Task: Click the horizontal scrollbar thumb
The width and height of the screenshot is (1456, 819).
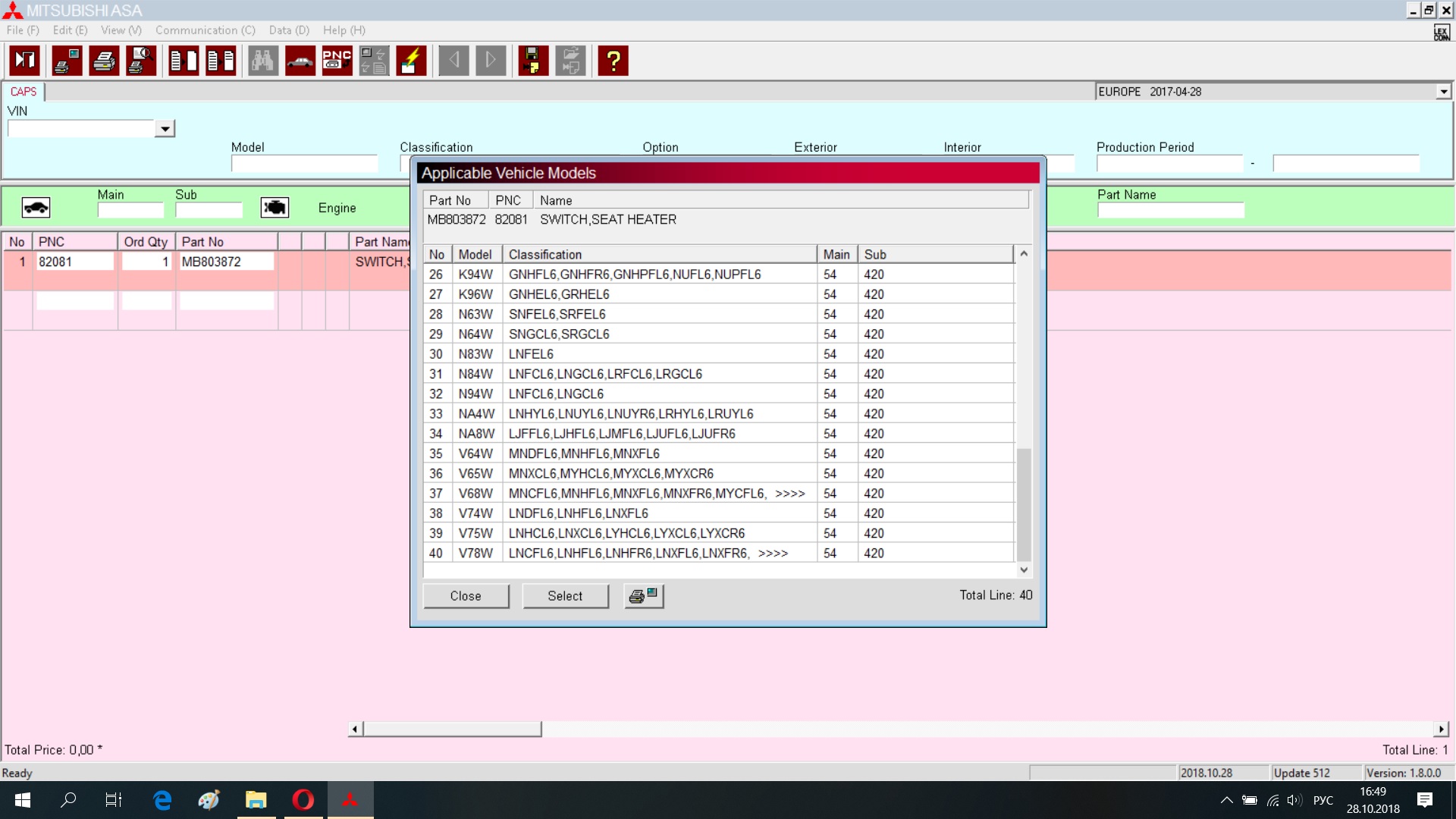Action: pyautogui.click(x=453, y=729)
